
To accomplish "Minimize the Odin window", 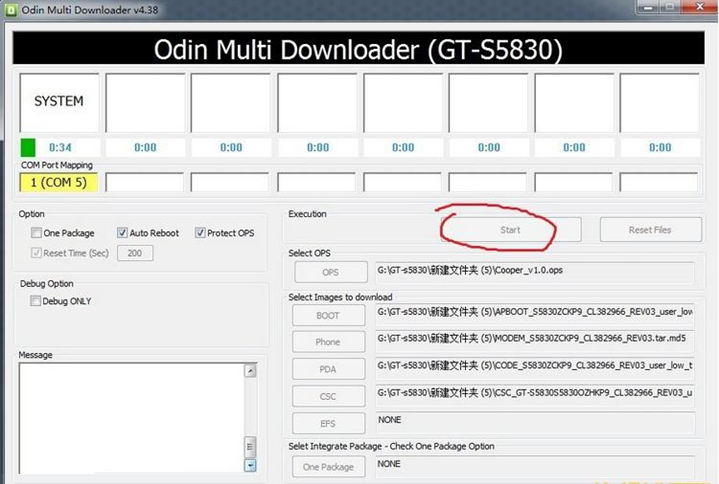I will 648,7.
